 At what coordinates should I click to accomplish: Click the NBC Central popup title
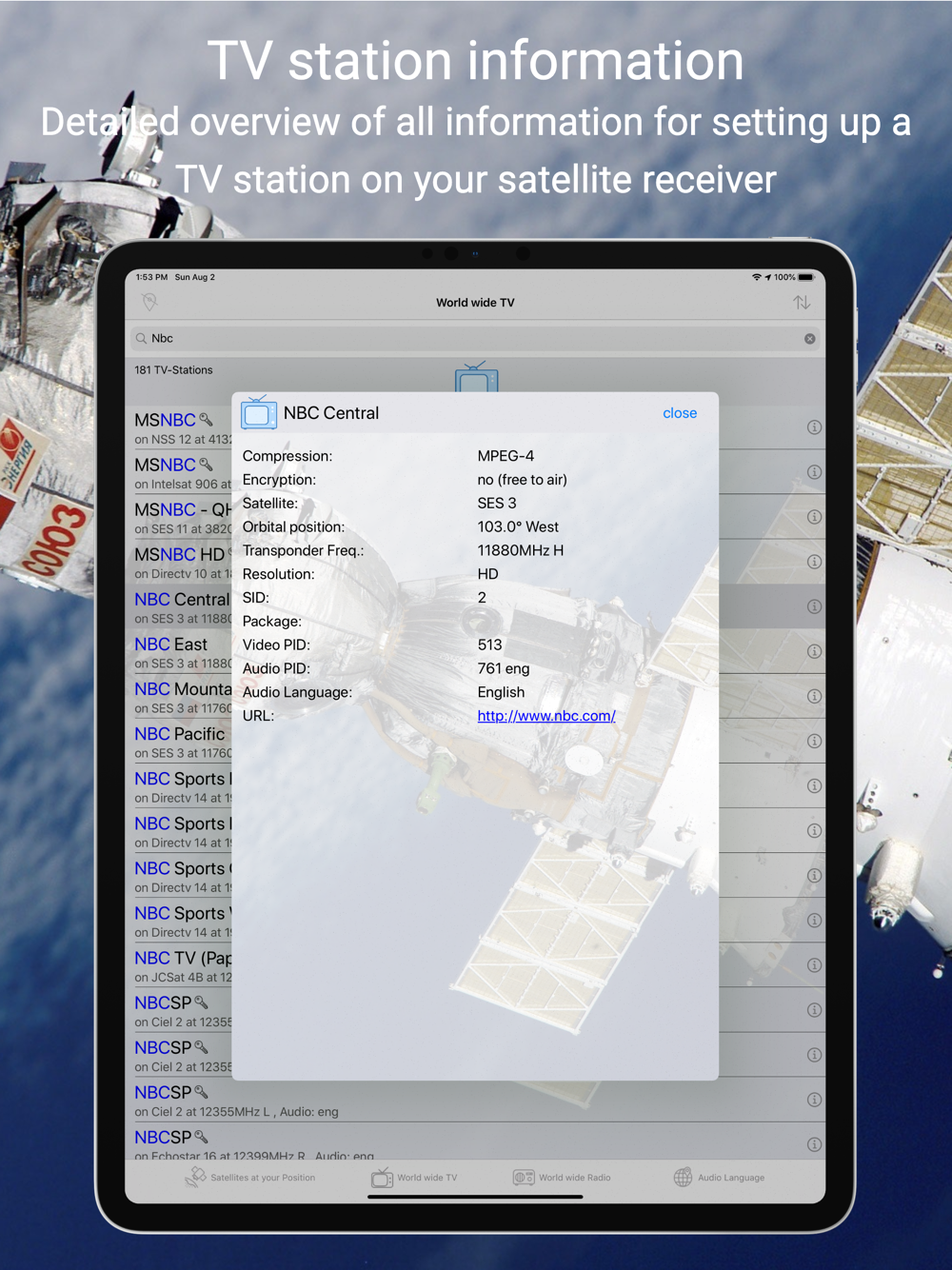pos(331,413)
